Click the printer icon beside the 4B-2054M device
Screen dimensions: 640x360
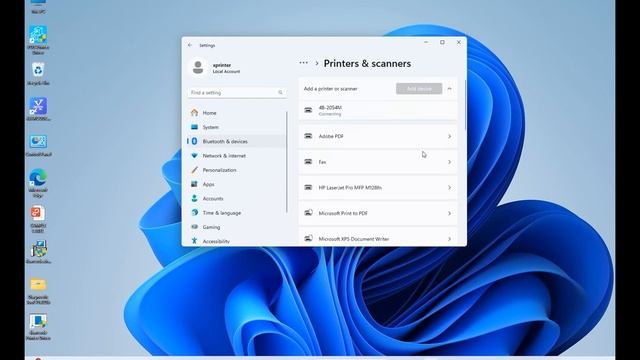click(308, 110)
